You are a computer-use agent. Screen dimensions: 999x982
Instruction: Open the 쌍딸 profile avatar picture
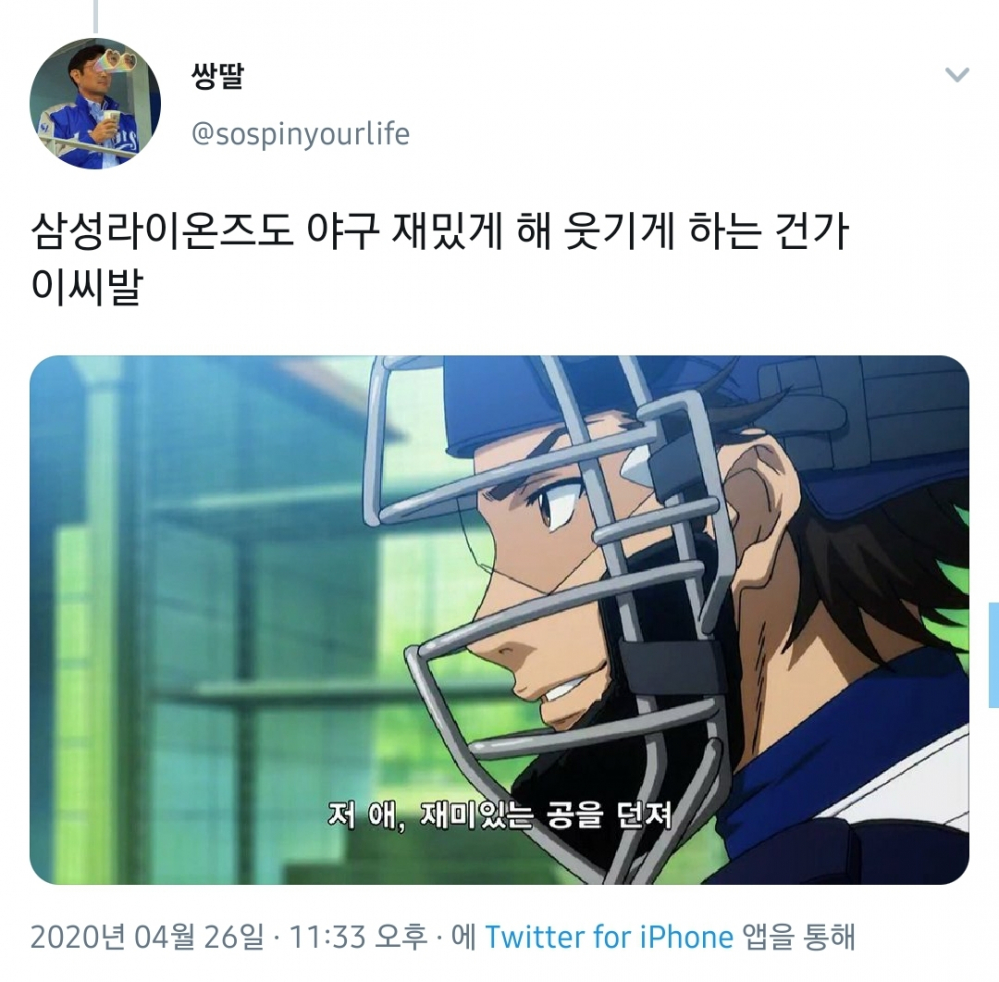[95, 103]
